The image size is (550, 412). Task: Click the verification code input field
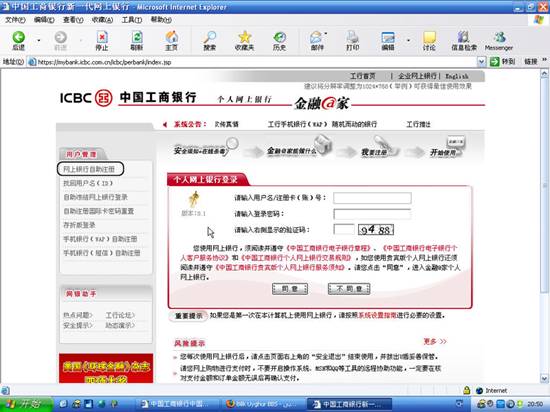[344, 230]
